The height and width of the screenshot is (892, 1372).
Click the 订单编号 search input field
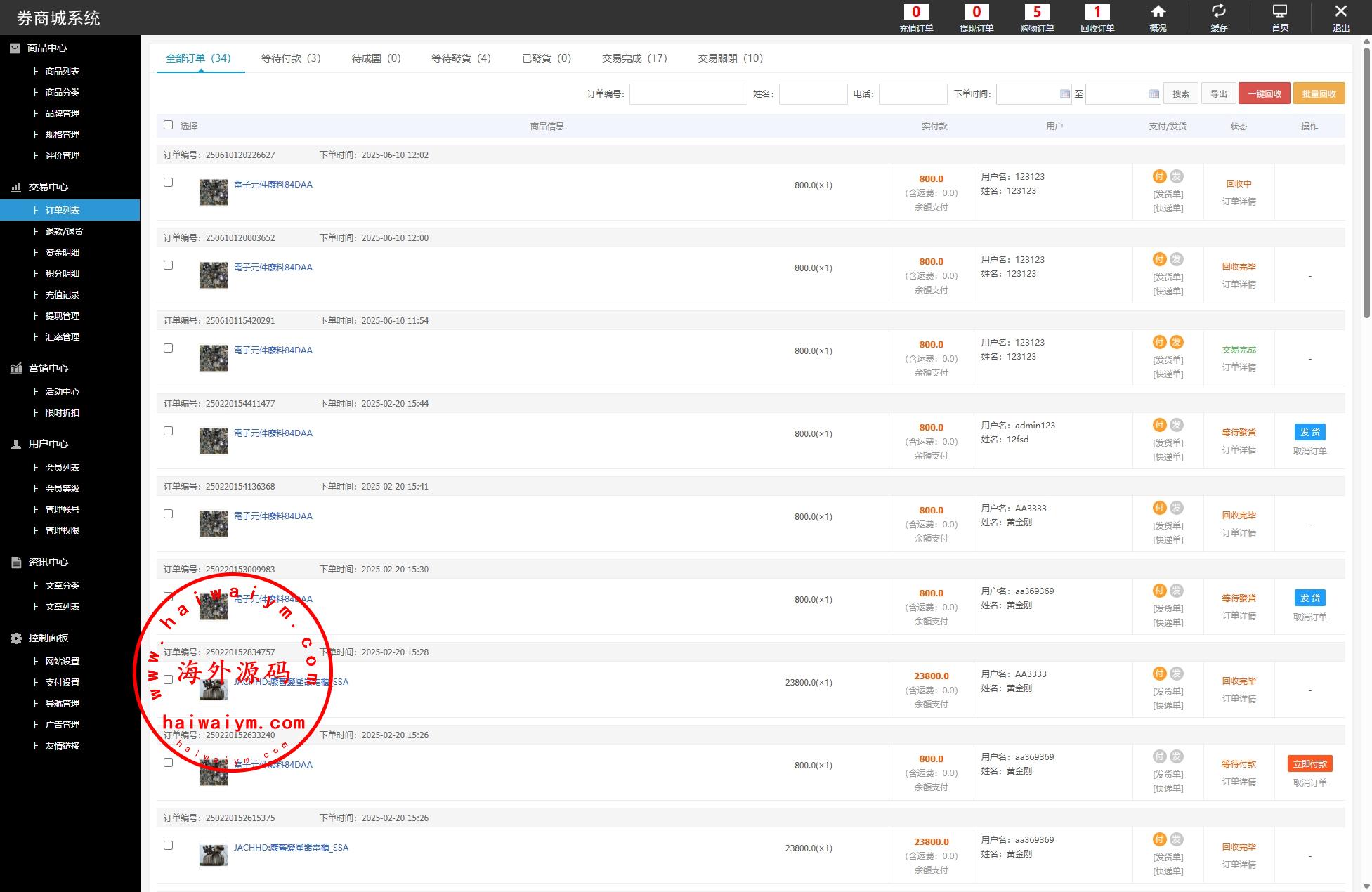click(688, 94)
